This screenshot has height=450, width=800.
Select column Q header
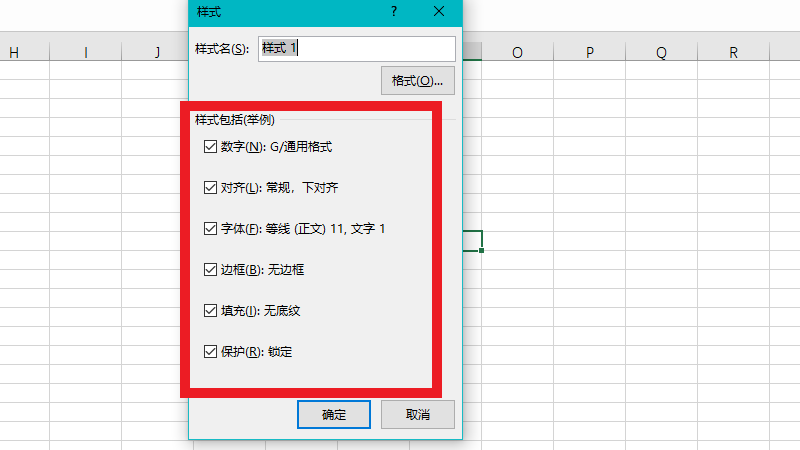[x=661, y=53]
